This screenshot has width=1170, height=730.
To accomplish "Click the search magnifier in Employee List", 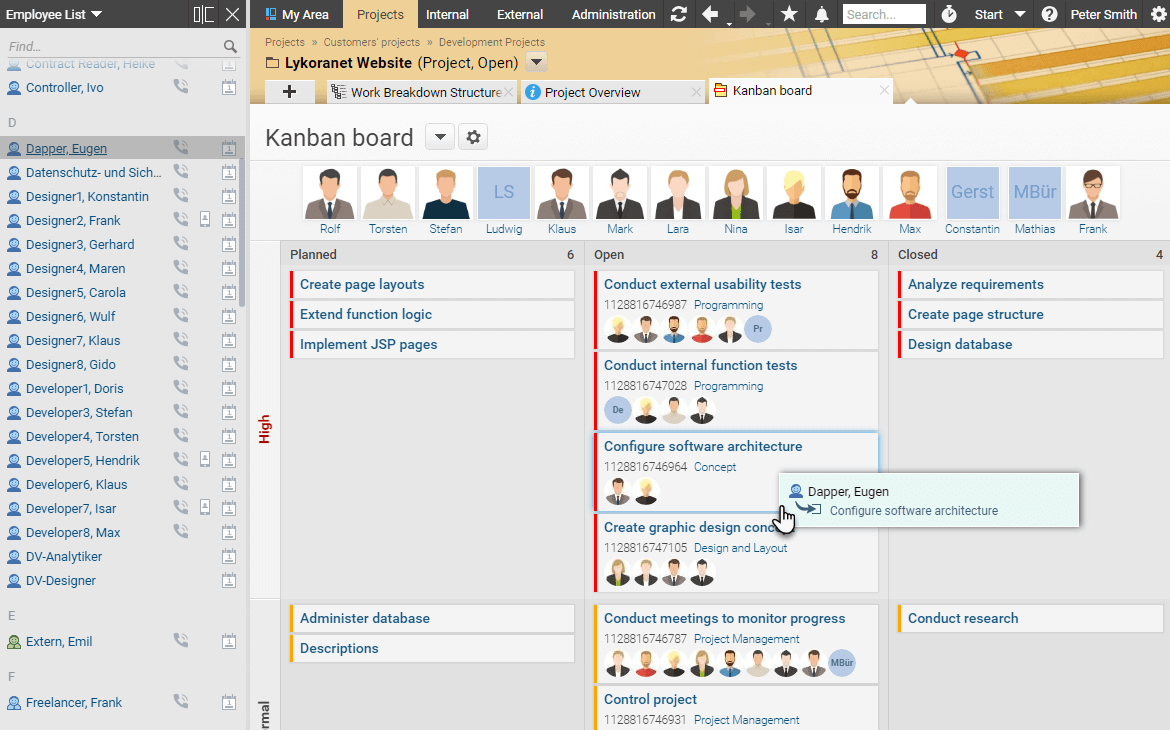I will (231, 46).
